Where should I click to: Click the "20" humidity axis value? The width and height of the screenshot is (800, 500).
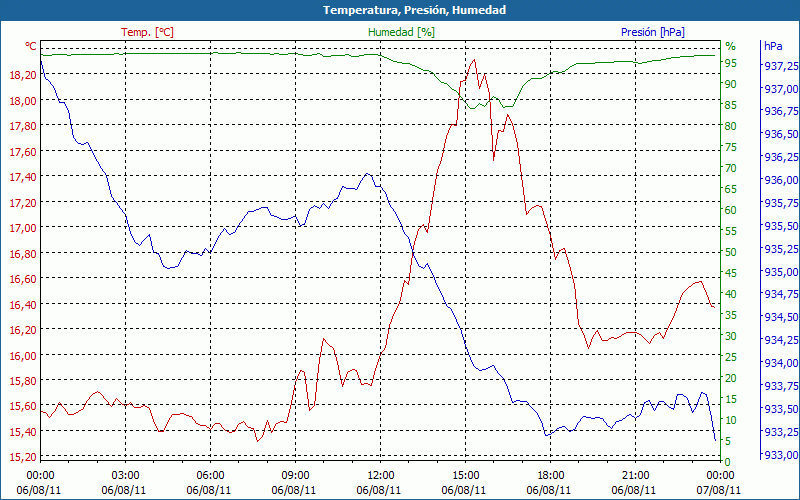pyautogui.click(x=731, y=378)
